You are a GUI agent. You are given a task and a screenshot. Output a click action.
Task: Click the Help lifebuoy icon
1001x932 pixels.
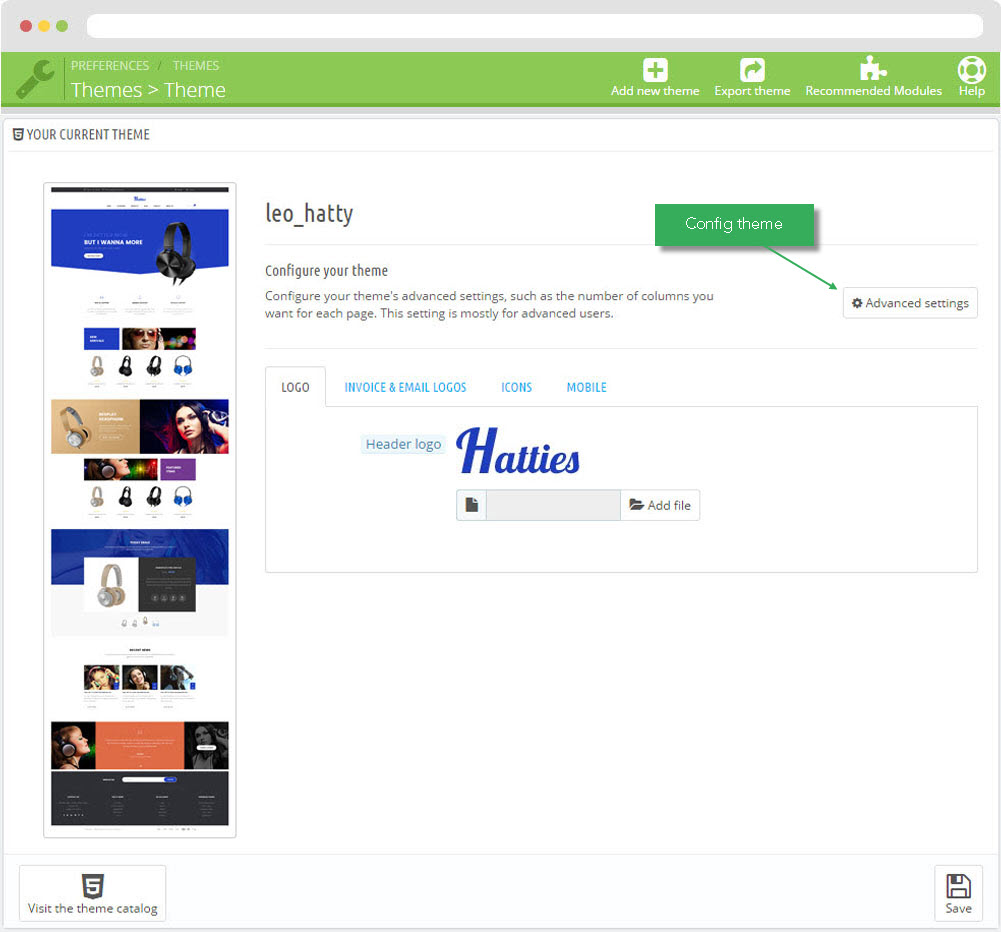tap(971, 70)
